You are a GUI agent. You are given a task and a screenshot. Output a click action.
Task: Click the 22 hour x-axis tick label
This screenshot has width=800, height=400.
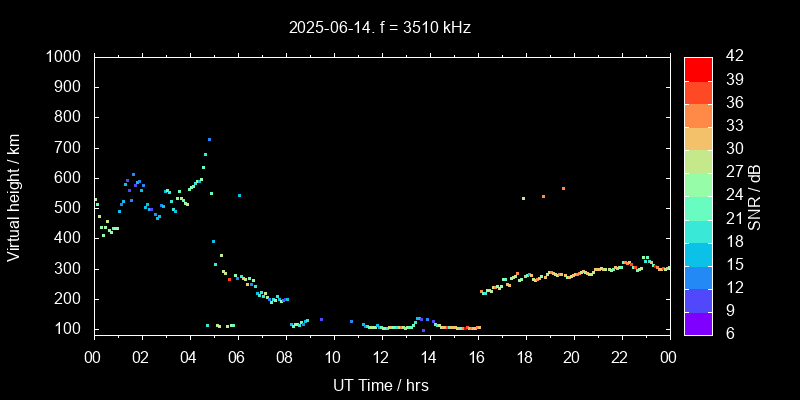click(621, 356)
